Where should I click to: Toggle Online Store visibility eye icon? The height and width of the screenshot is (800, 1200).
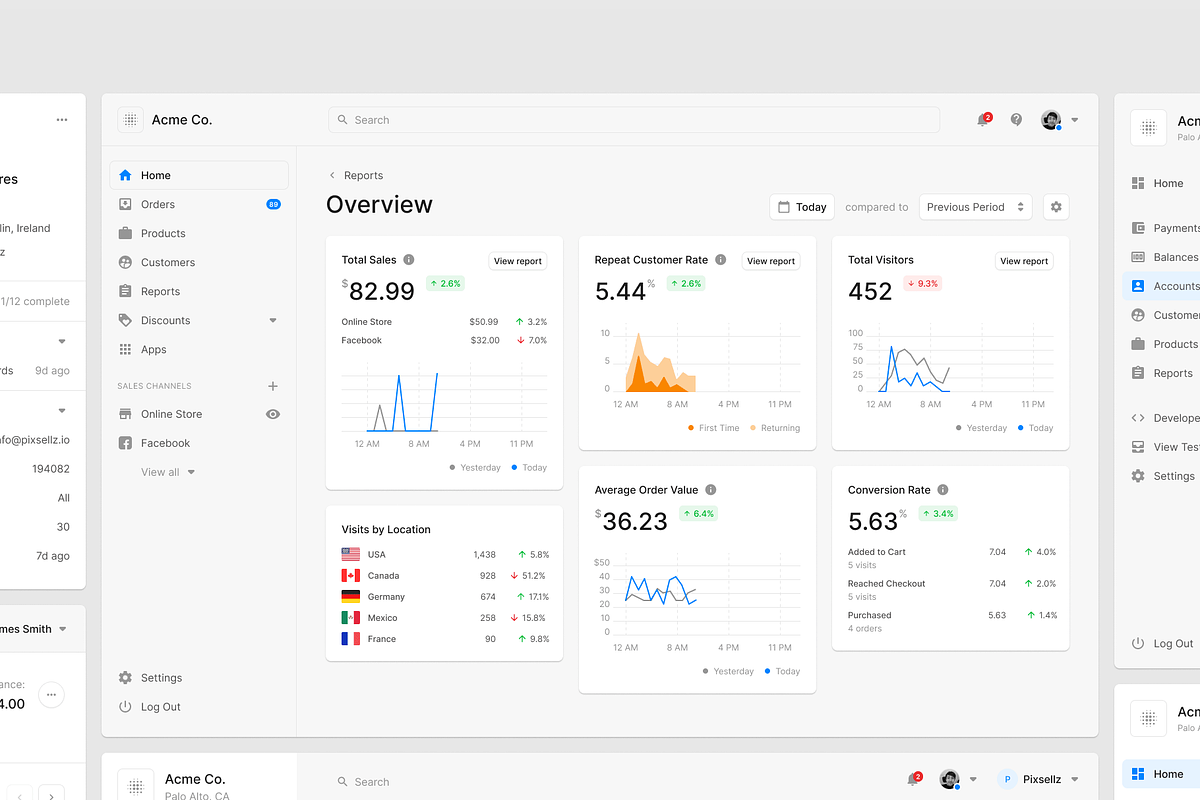point(272,413)
